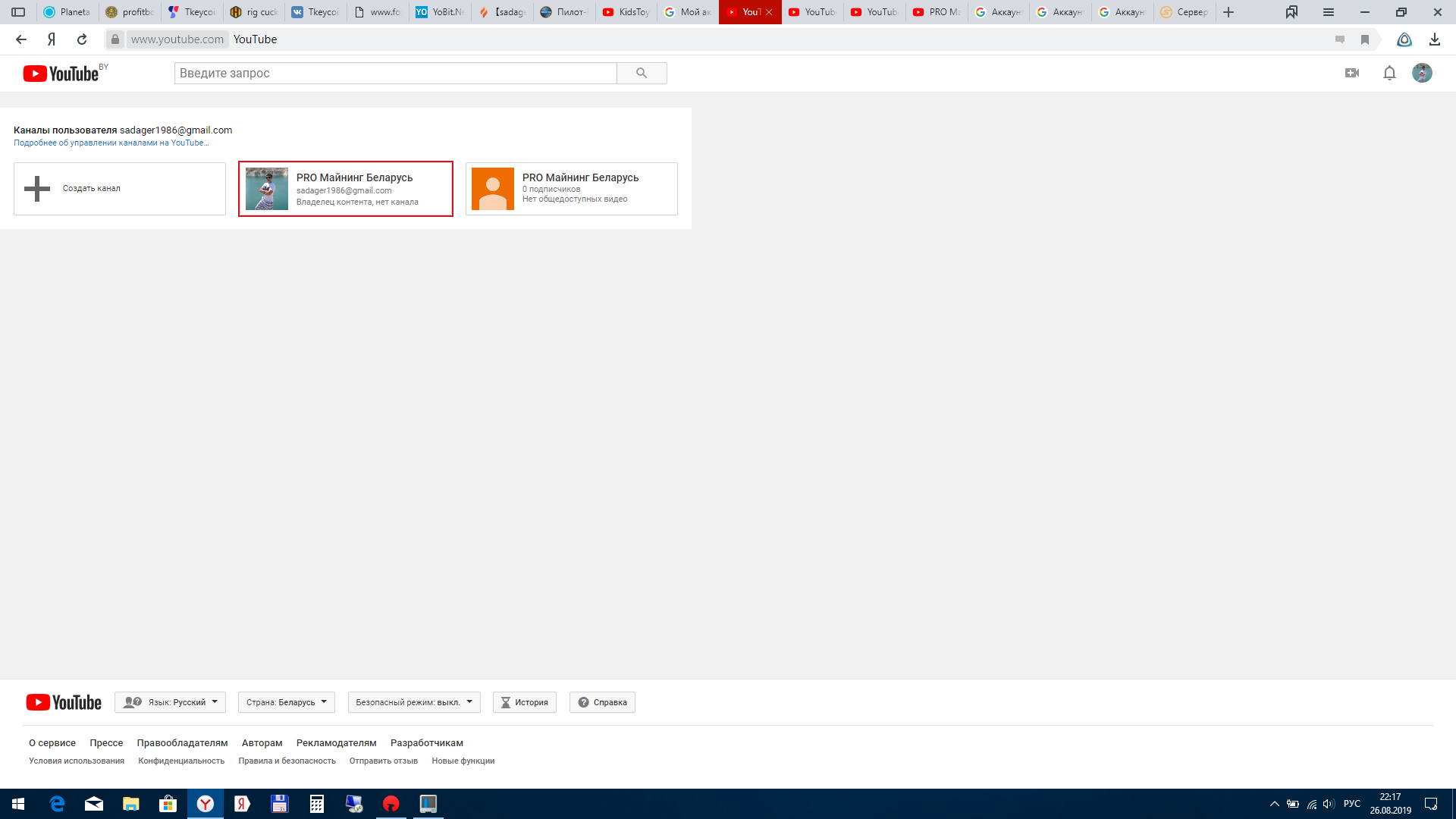Open the Разработчикам link
This screenshot has width=1456, height=819.
point(427,743)
